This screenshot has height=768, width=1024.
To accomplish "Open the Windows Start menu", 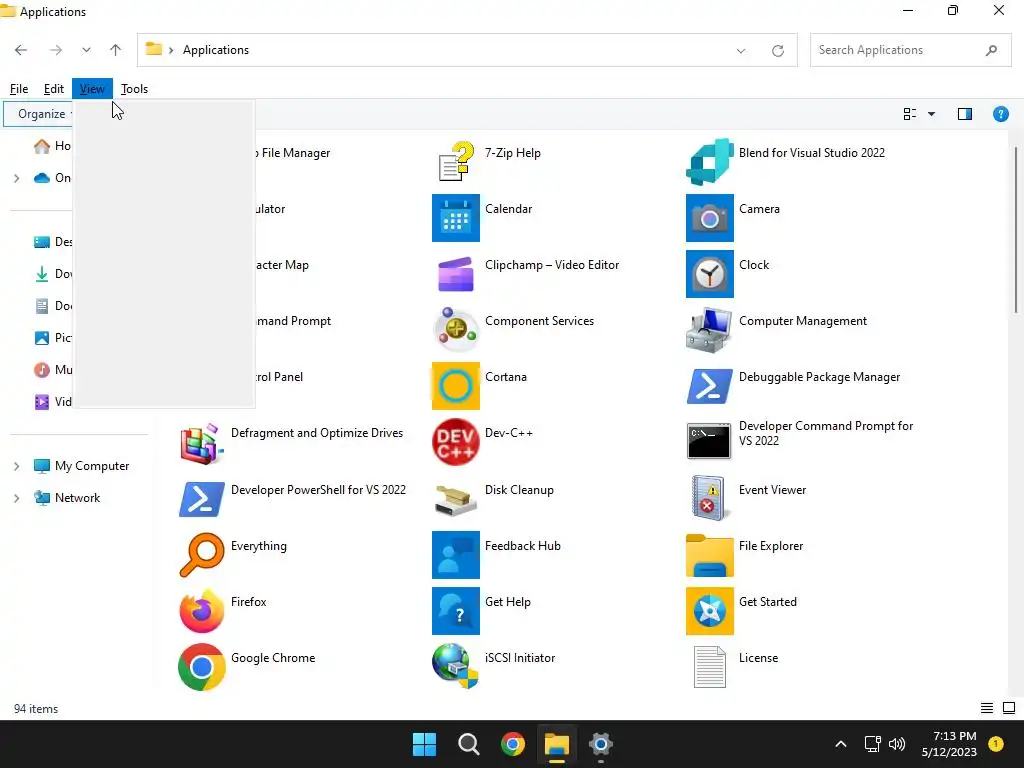I will pos(424,744).
